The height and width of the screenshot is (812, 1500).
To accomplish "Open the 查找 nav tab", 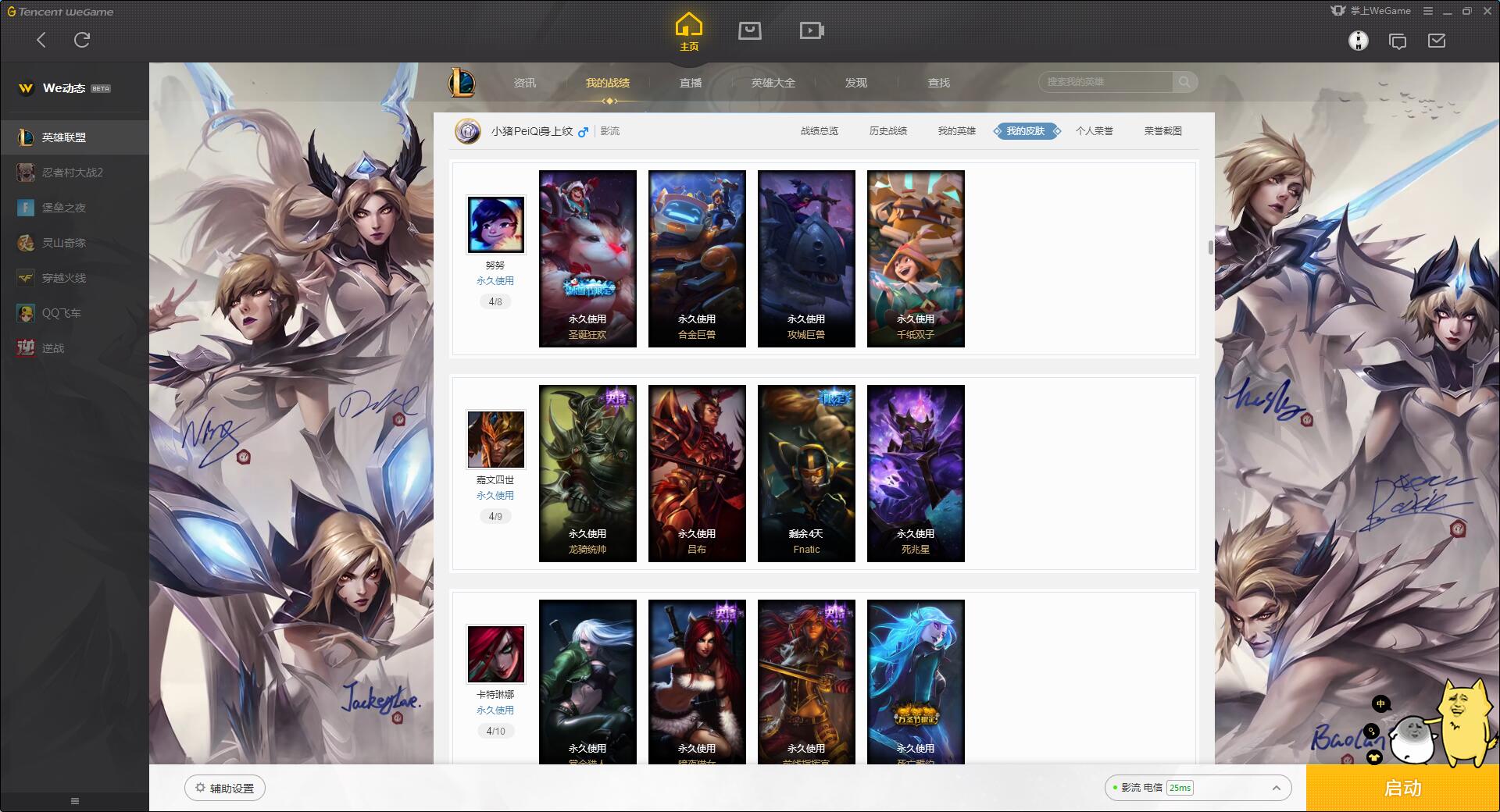I will tap(939, 83).
